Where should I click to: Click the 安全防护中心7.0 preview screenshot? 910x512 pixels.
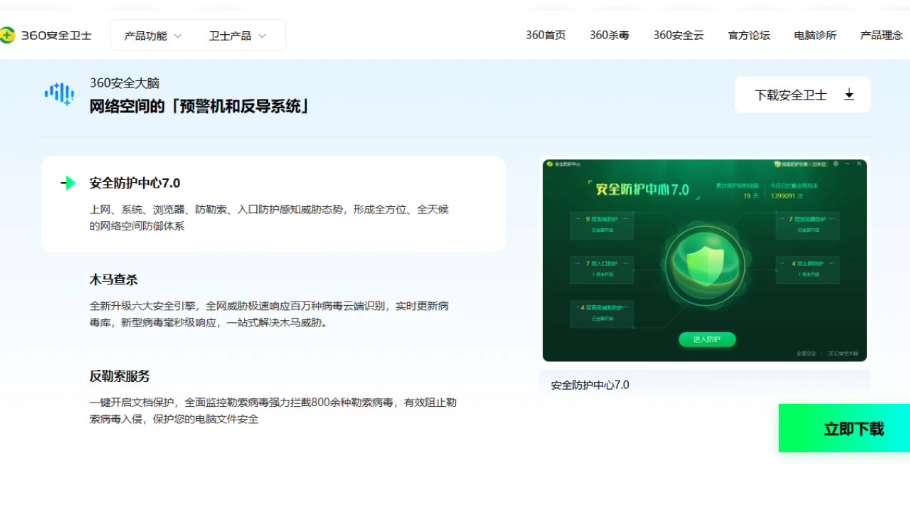pos(705,260)
